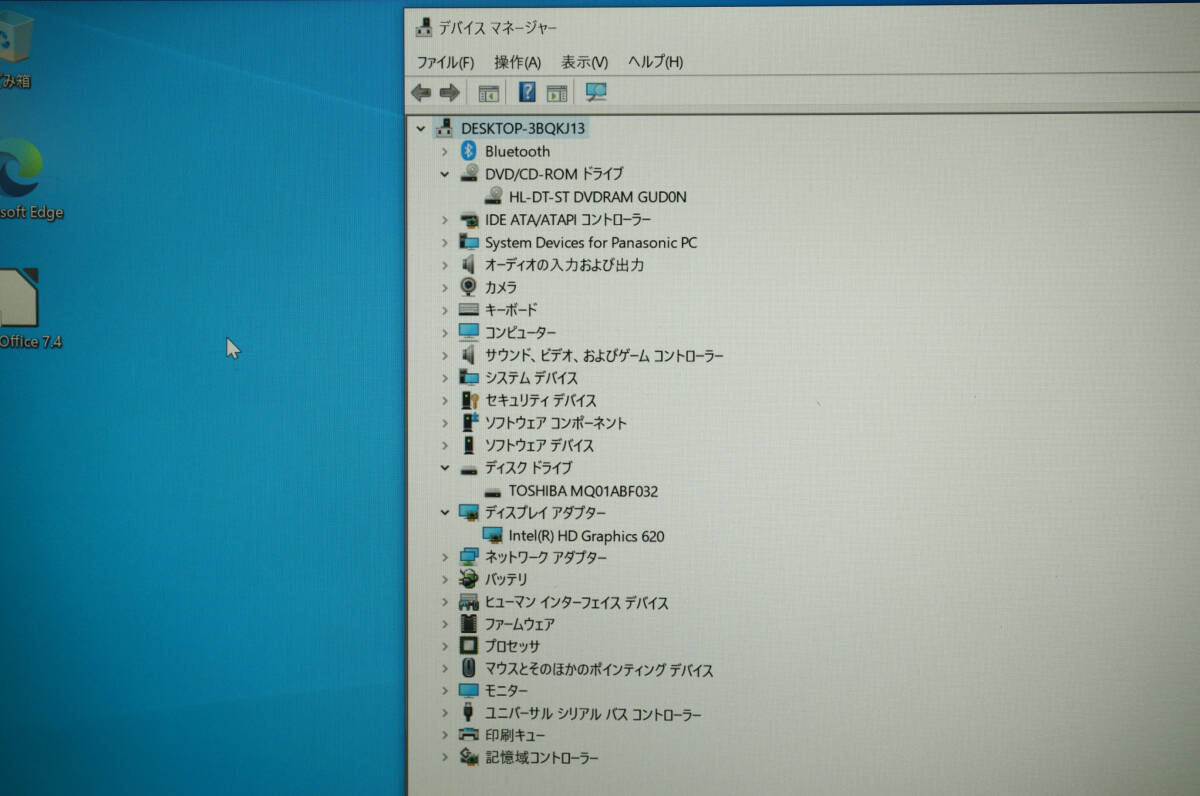Collapse the DESKTOP-3BQKJ13 root node

[x=421, y=128]
